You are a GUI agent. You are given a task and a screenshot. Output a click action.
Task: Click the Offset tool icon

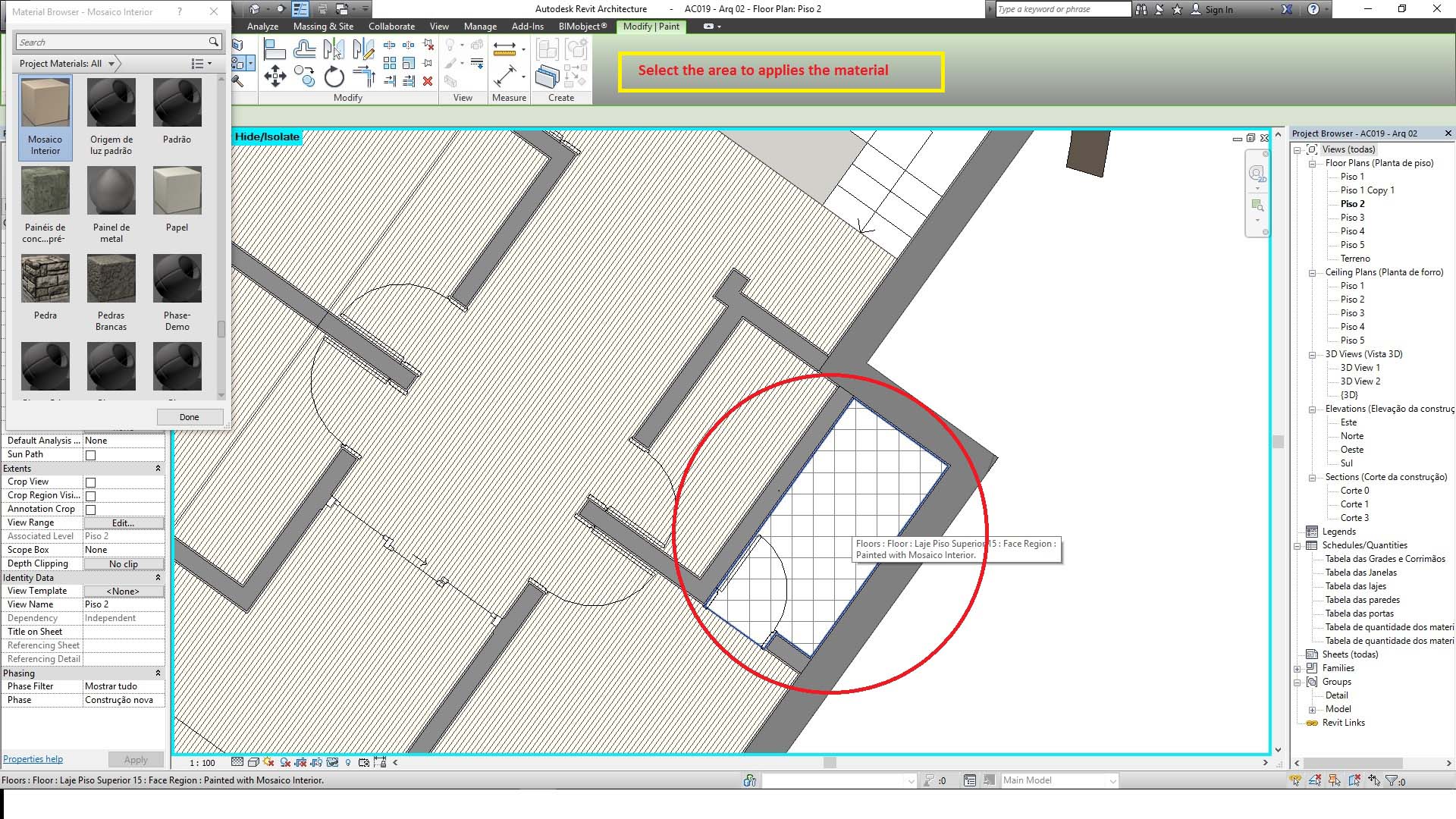coord(304,50)
